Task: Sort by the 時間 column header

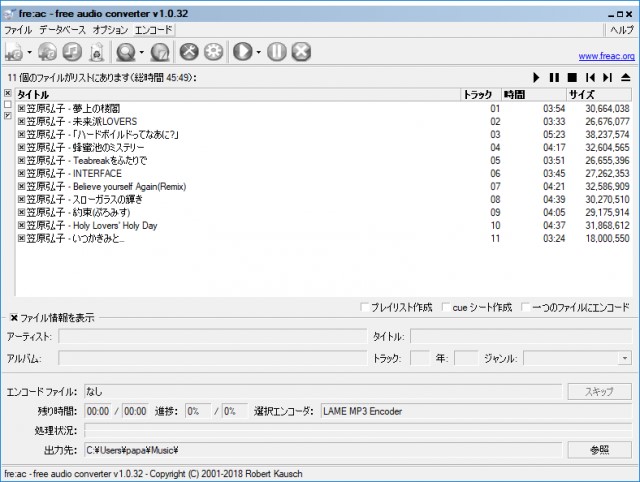Action: (x=534, y=95)
